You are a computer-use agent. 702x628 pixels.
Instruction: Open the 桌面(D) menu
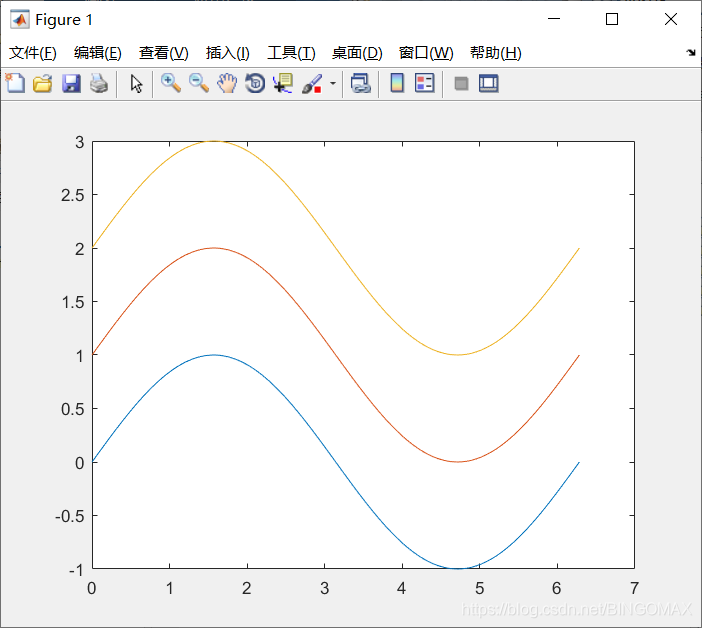pyautogui.click(x=357, y=53)
